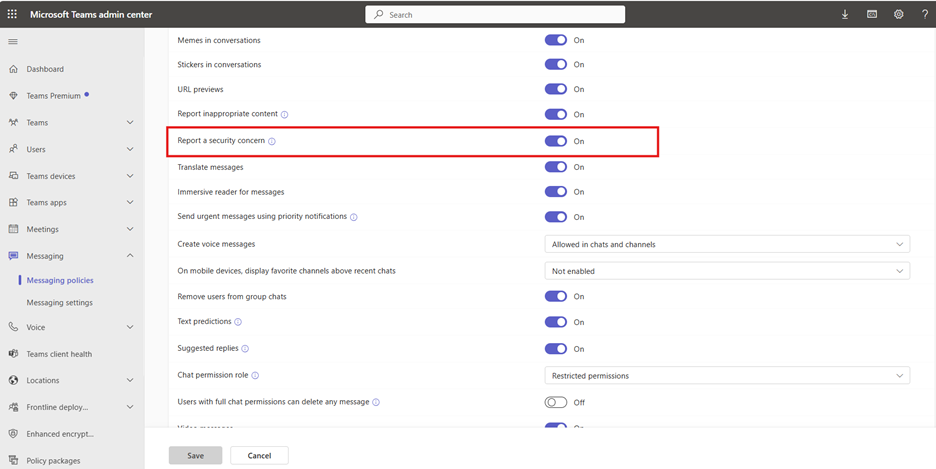The height and width of the screenshot is (469, 936).
Task: Click info icon beside delete any message setting
Action: 375,402
